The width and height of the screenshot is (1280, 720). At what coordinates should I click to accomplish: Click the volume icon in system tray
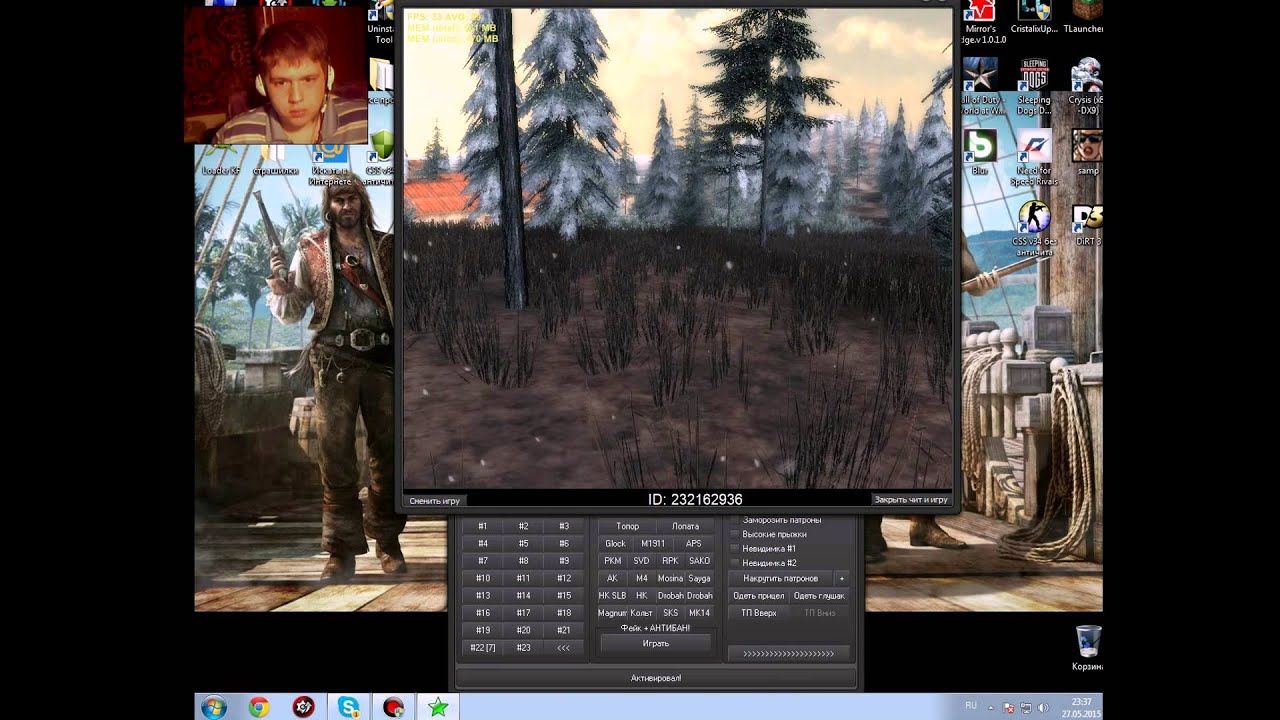tap(1044, 707)
